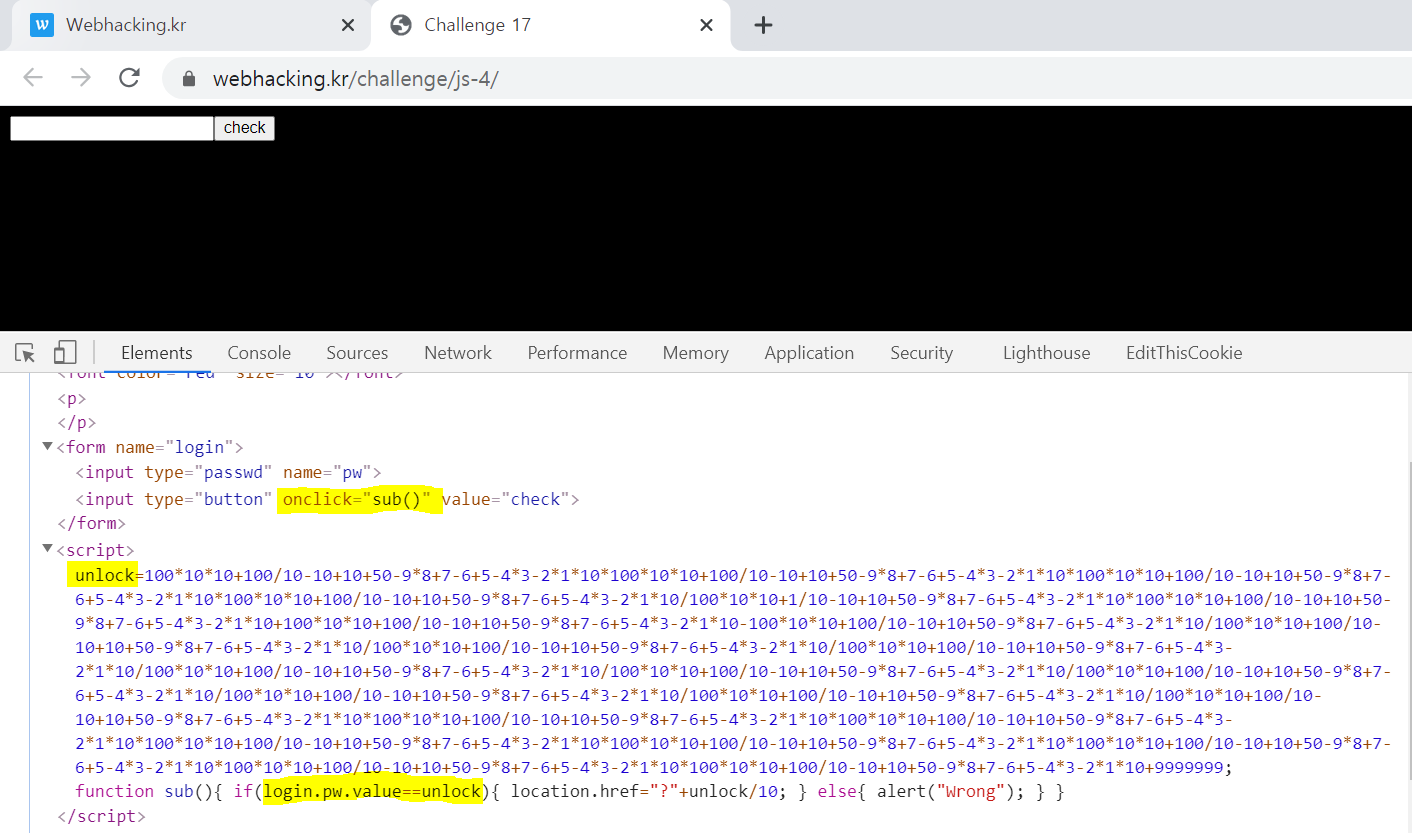The image size is (1412, 833).
Task: Close the Challenge 17 tab
Action: [706, 25]
